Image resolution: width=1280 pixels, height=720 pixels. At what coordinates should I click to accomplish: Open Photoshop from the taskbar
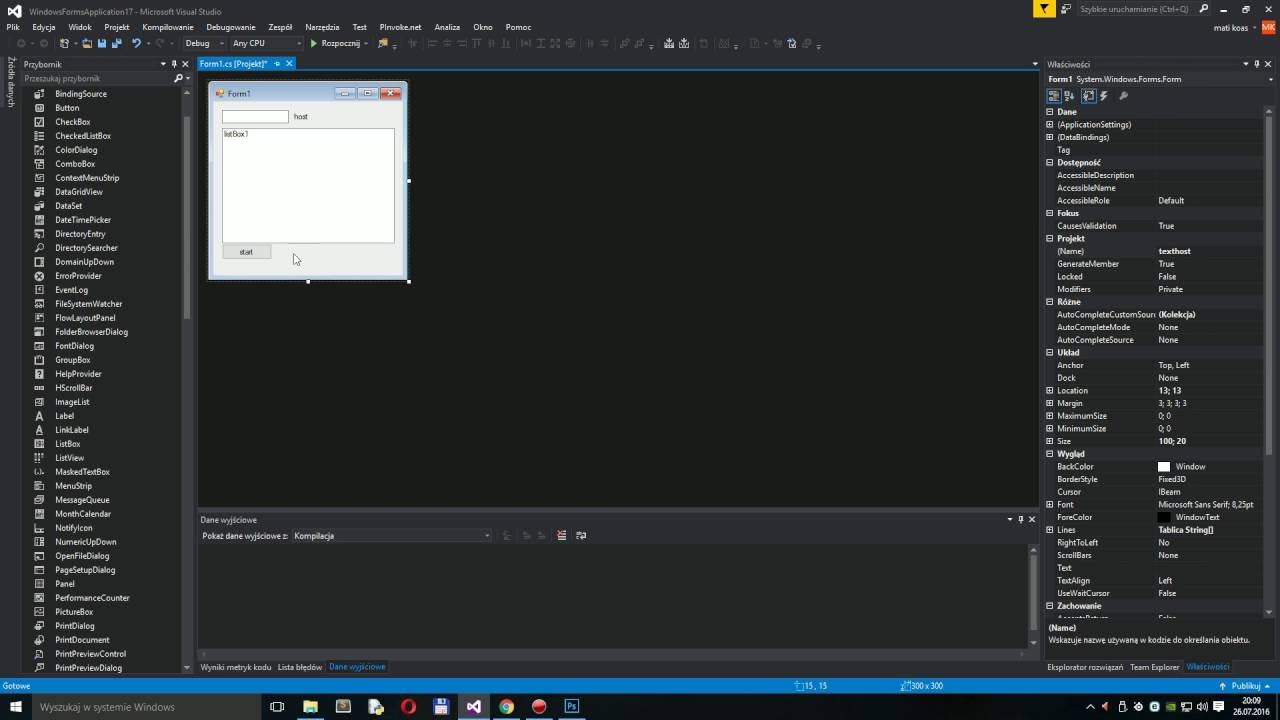(x=572, y=706)
